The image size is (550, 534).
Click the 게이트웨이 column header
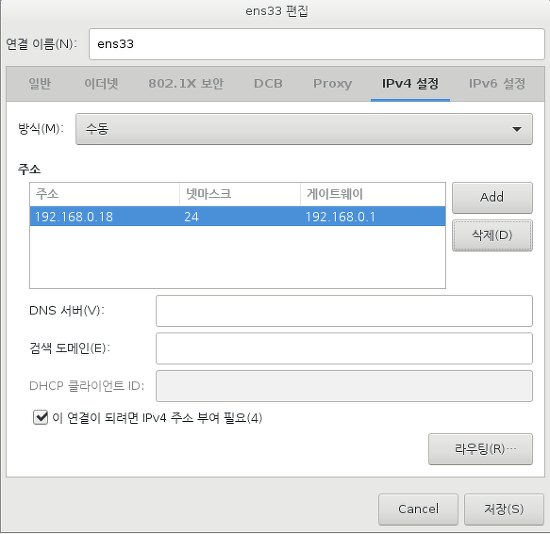(x=373, y=194)
